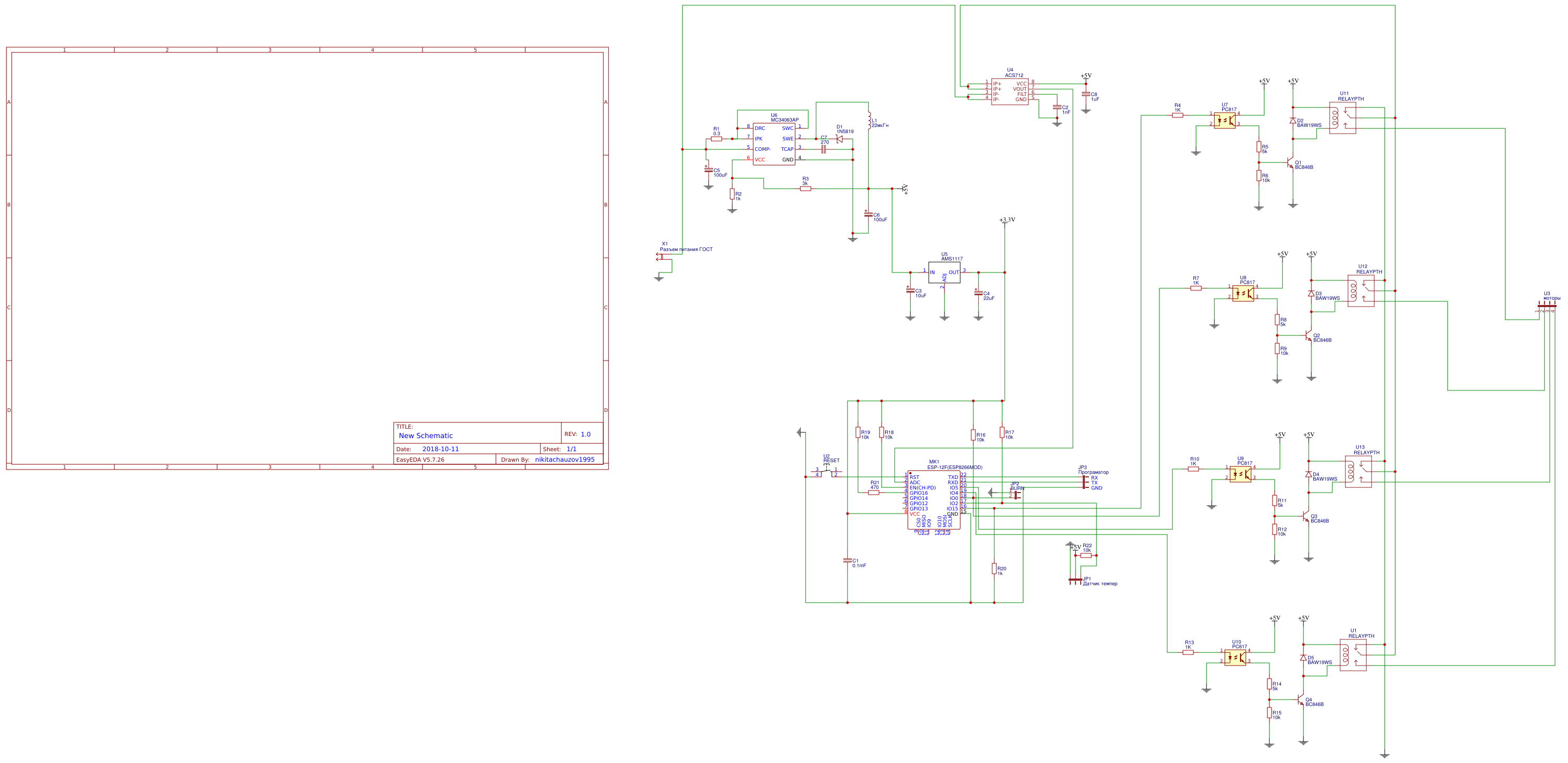Click the RESET pushbutton switch U2
Screen dimensions: 1568x763
click(826, 472)
